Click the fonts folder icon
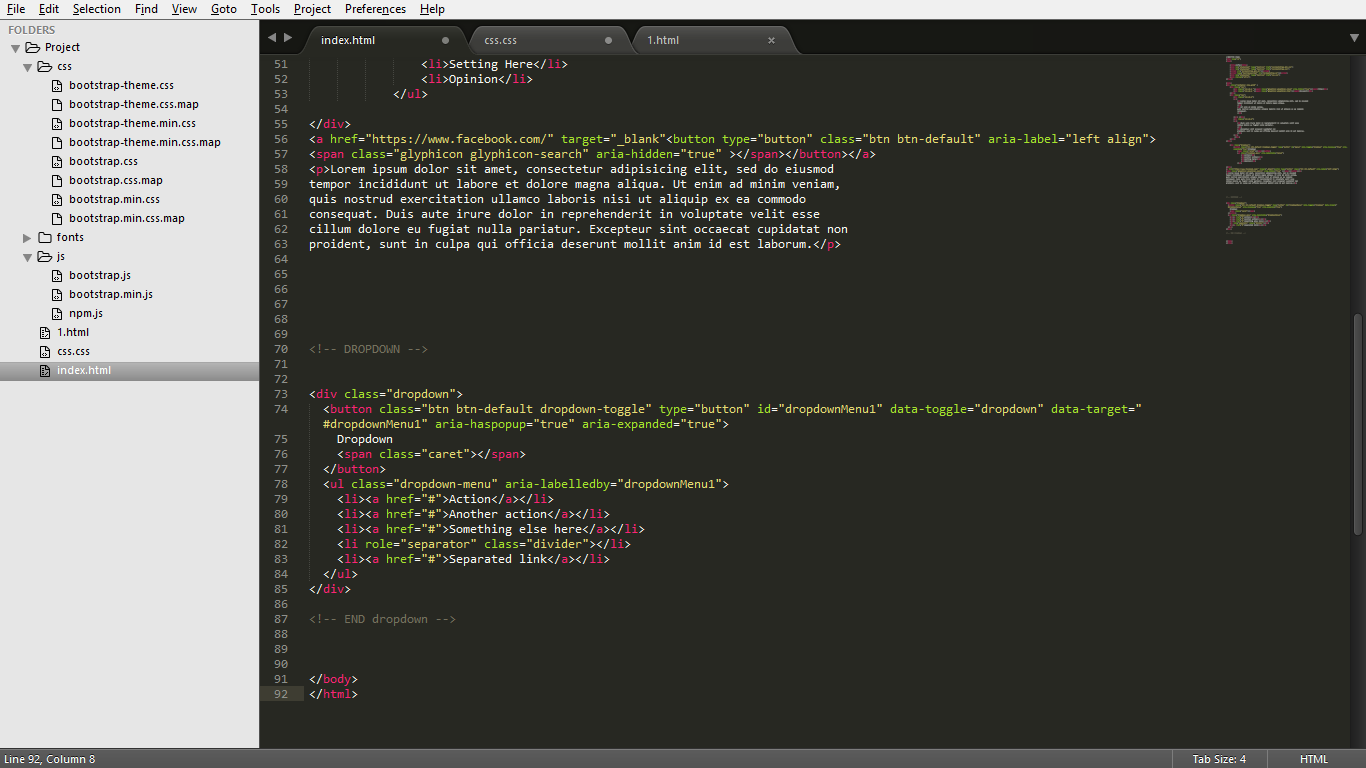The image size is (1366, 768). point(45,238)
